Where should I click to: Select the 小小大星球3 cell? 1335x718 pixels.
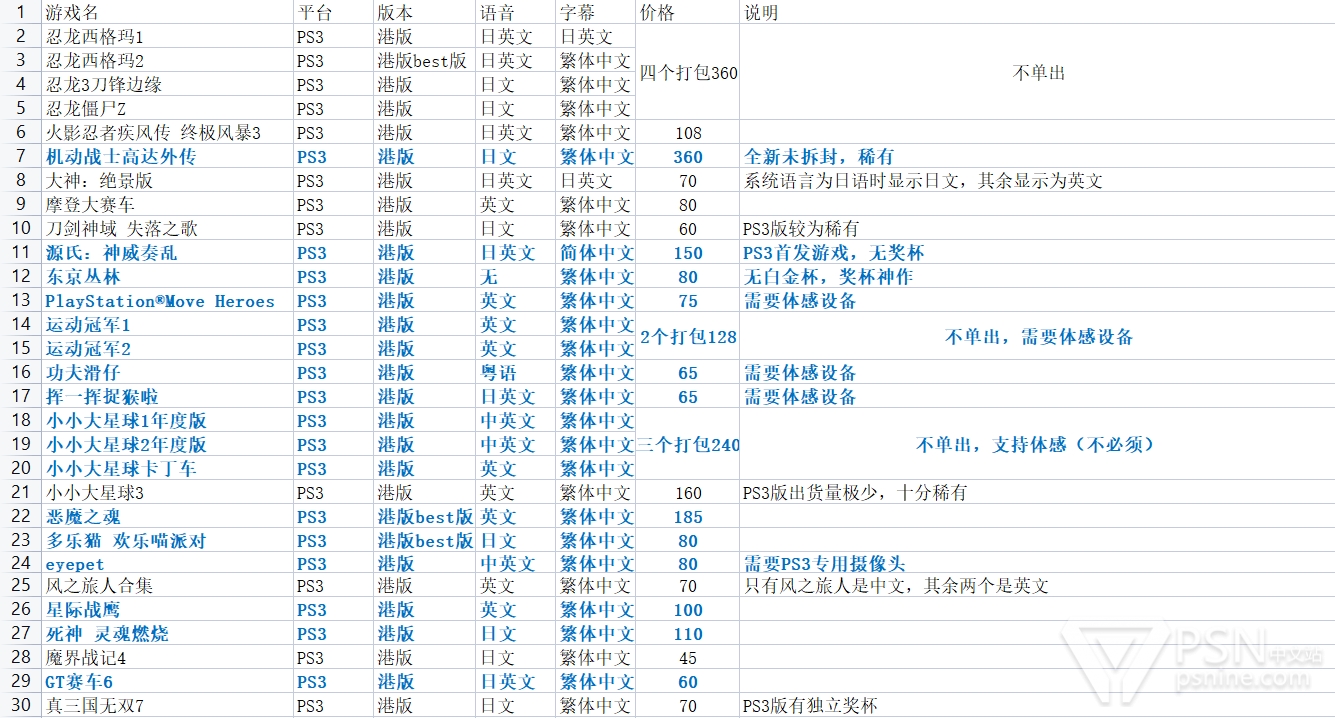point(168,492)
